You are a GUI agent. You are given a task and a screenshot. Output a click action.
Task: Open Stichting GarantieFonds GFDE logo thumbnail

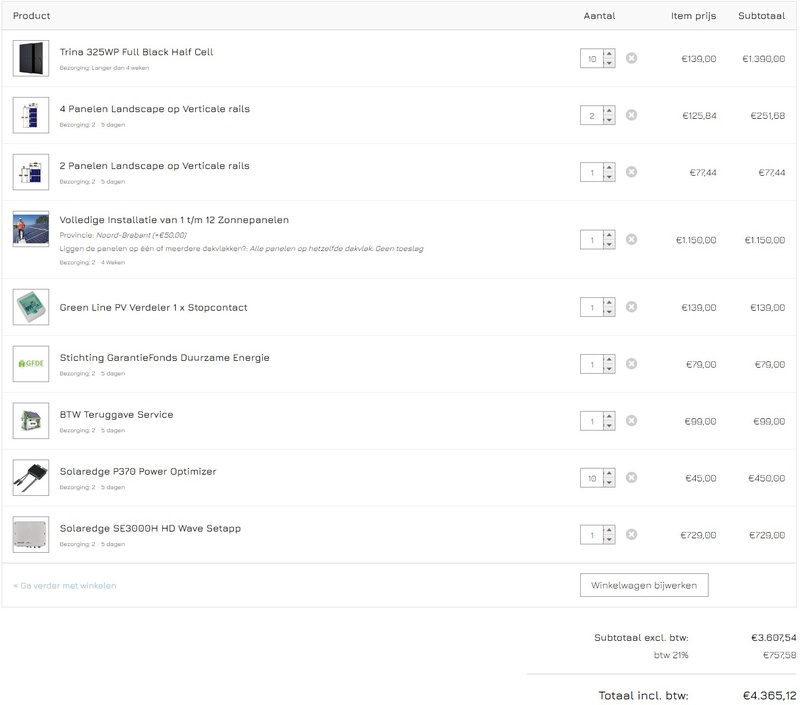click(x=31, y=364)
